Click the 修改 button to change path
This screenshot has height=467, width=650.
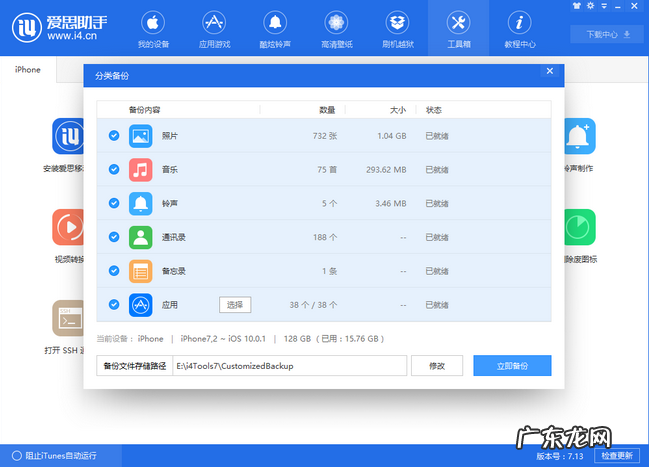[437, 366]
